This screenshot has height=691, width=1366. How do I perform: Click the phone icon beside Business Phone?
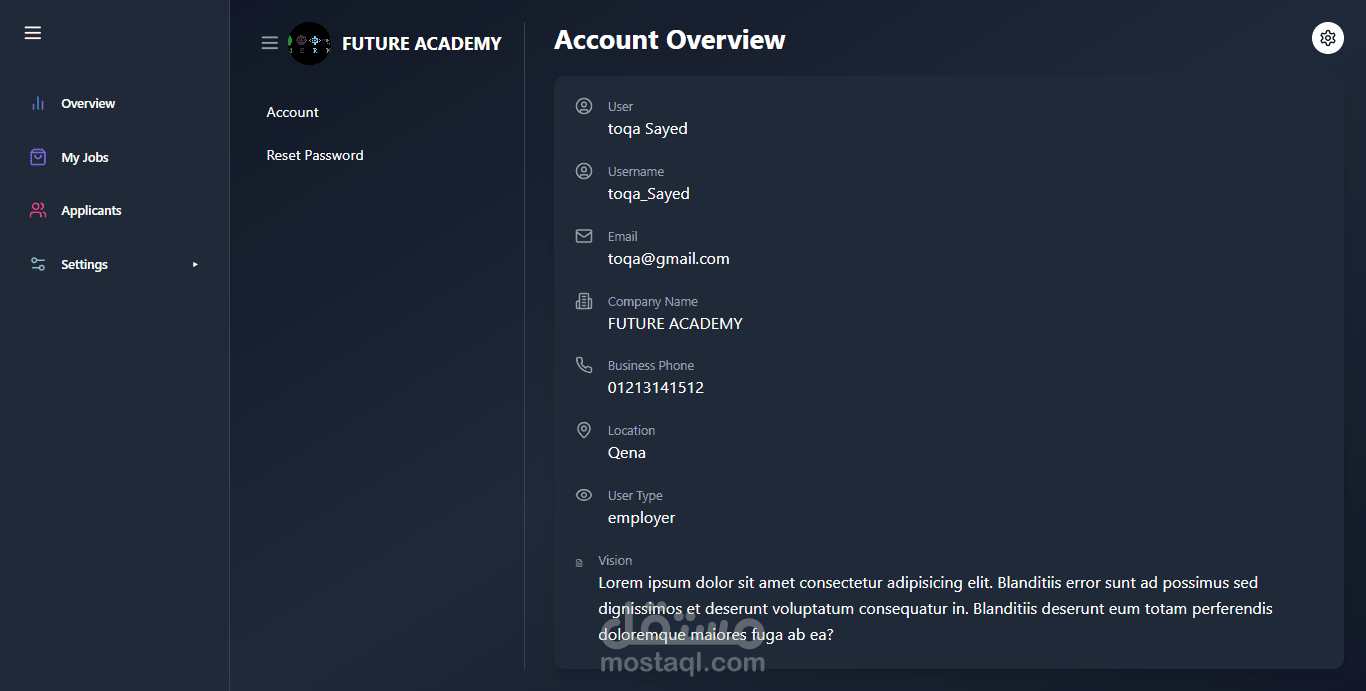(584, 365)
